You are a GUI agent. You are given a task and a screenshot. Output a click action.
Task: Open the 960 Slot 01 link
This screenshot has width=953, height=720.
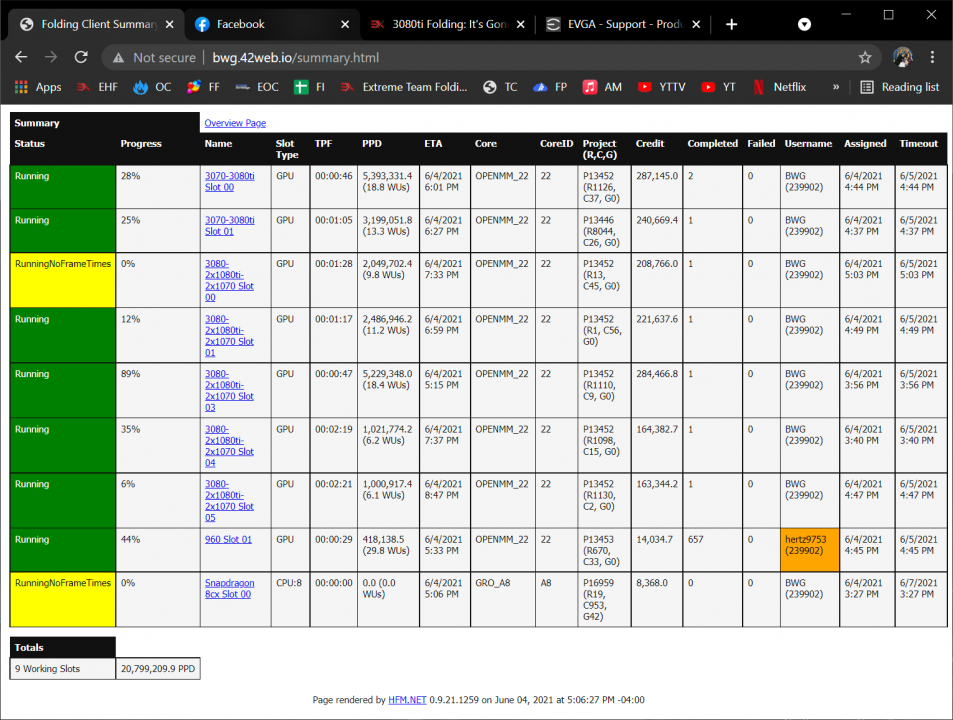tap(228, 539)
